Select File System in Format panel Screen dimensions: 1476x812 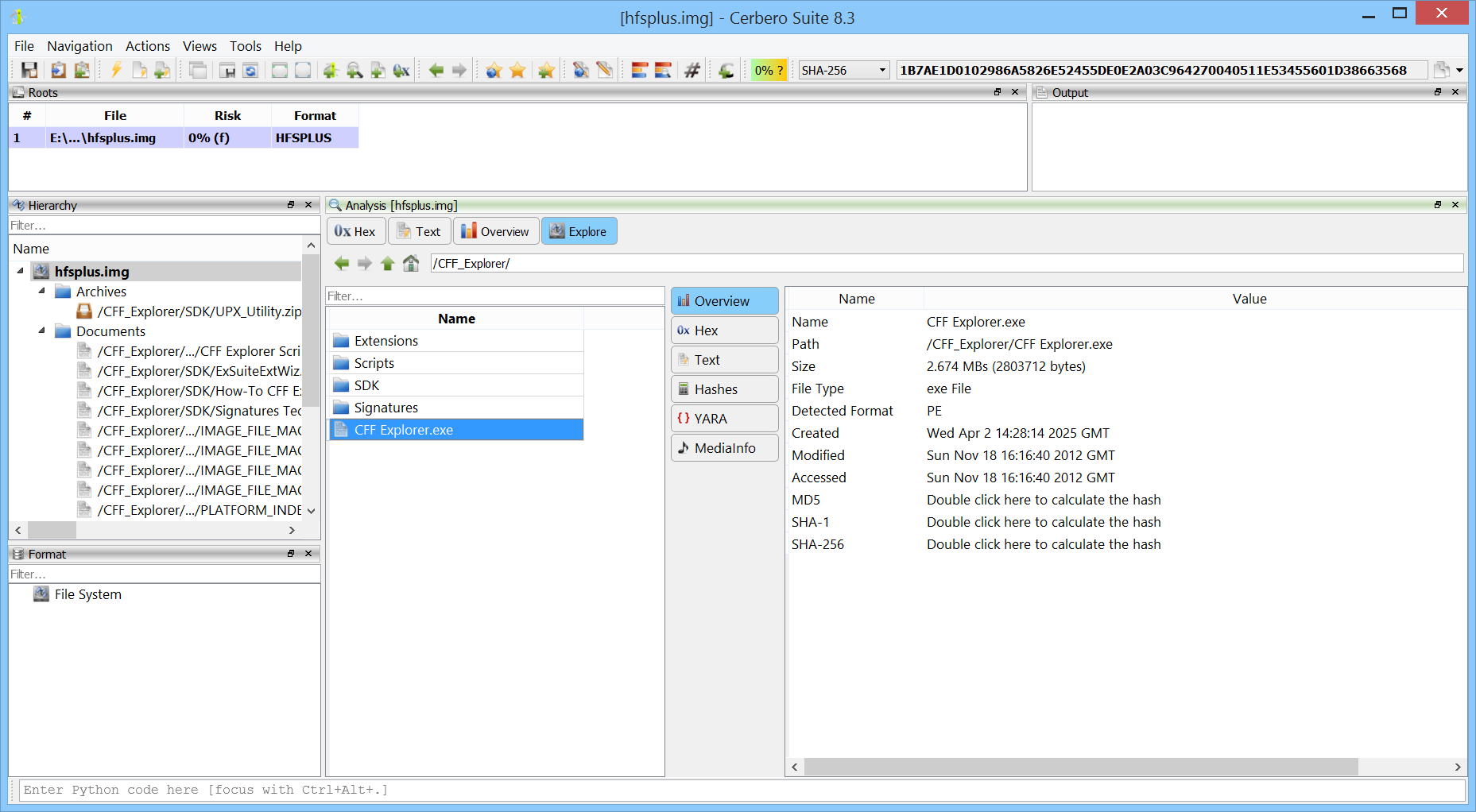87,594
